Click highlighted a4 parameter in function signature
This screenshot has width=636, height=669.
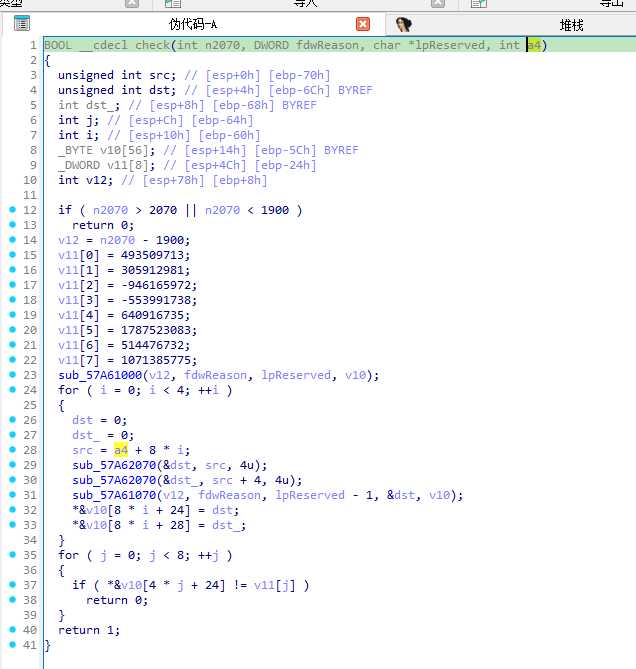tap(535, 45)
